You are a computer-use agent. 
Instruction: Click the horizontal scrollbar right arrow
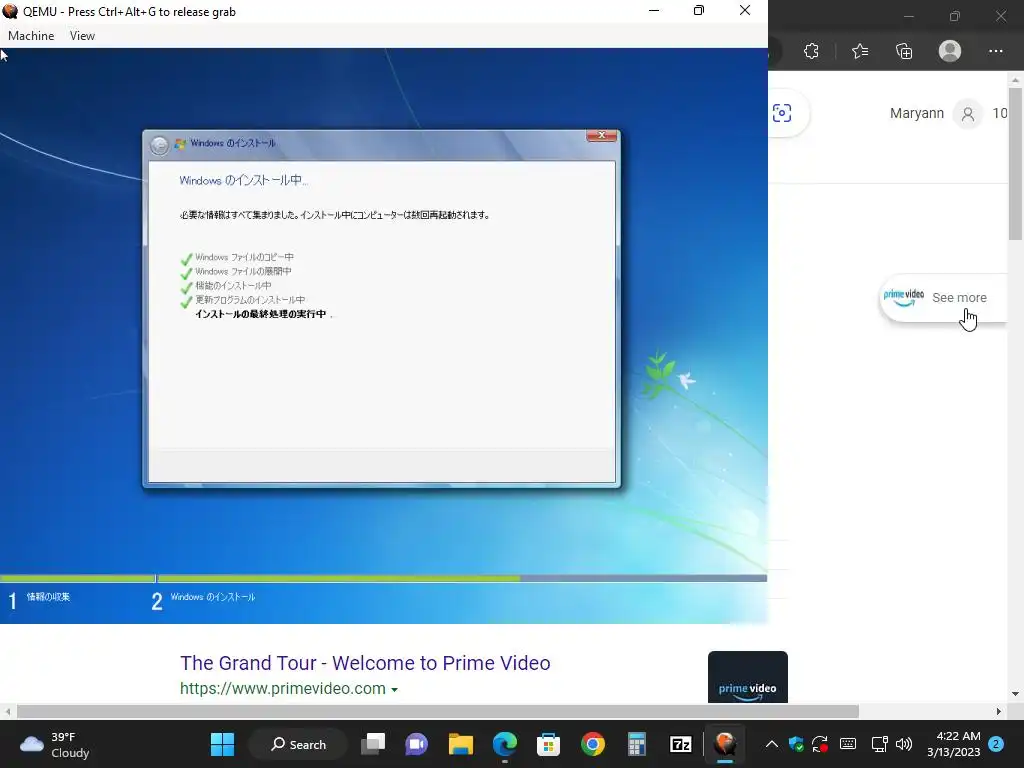pos(998,711)
